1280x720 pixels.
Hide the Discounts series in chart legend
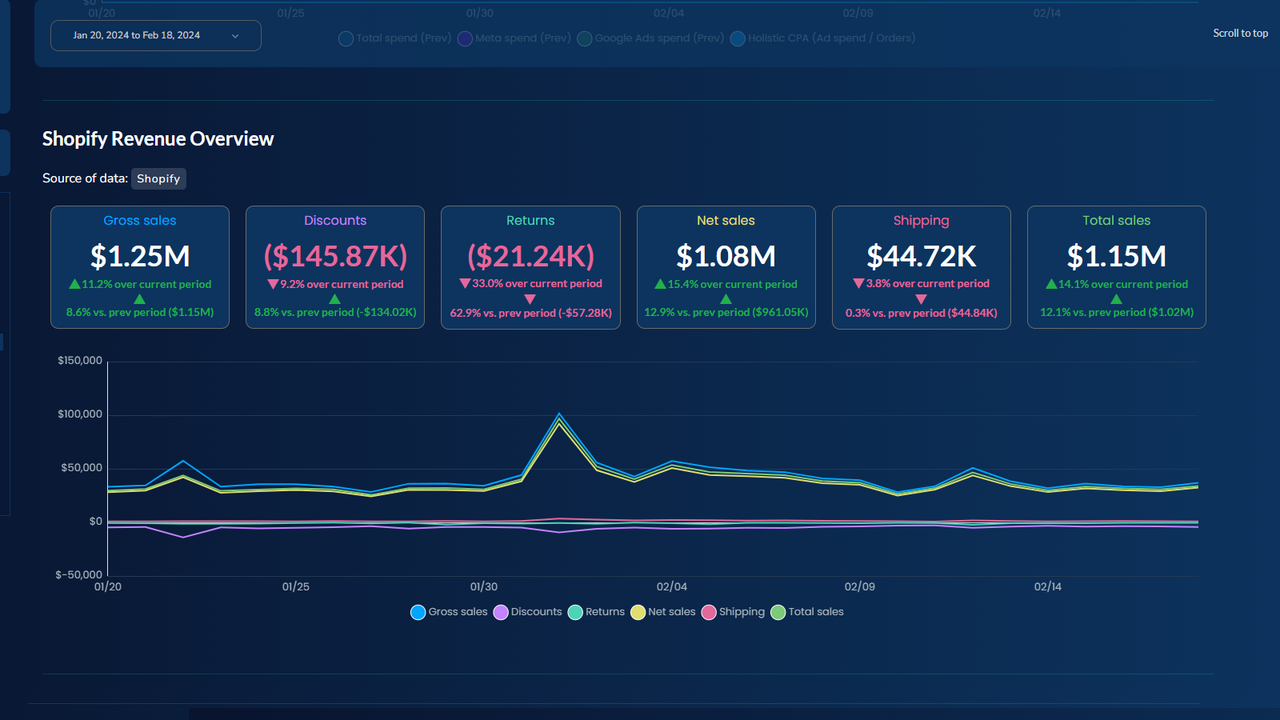click(528, 612)
